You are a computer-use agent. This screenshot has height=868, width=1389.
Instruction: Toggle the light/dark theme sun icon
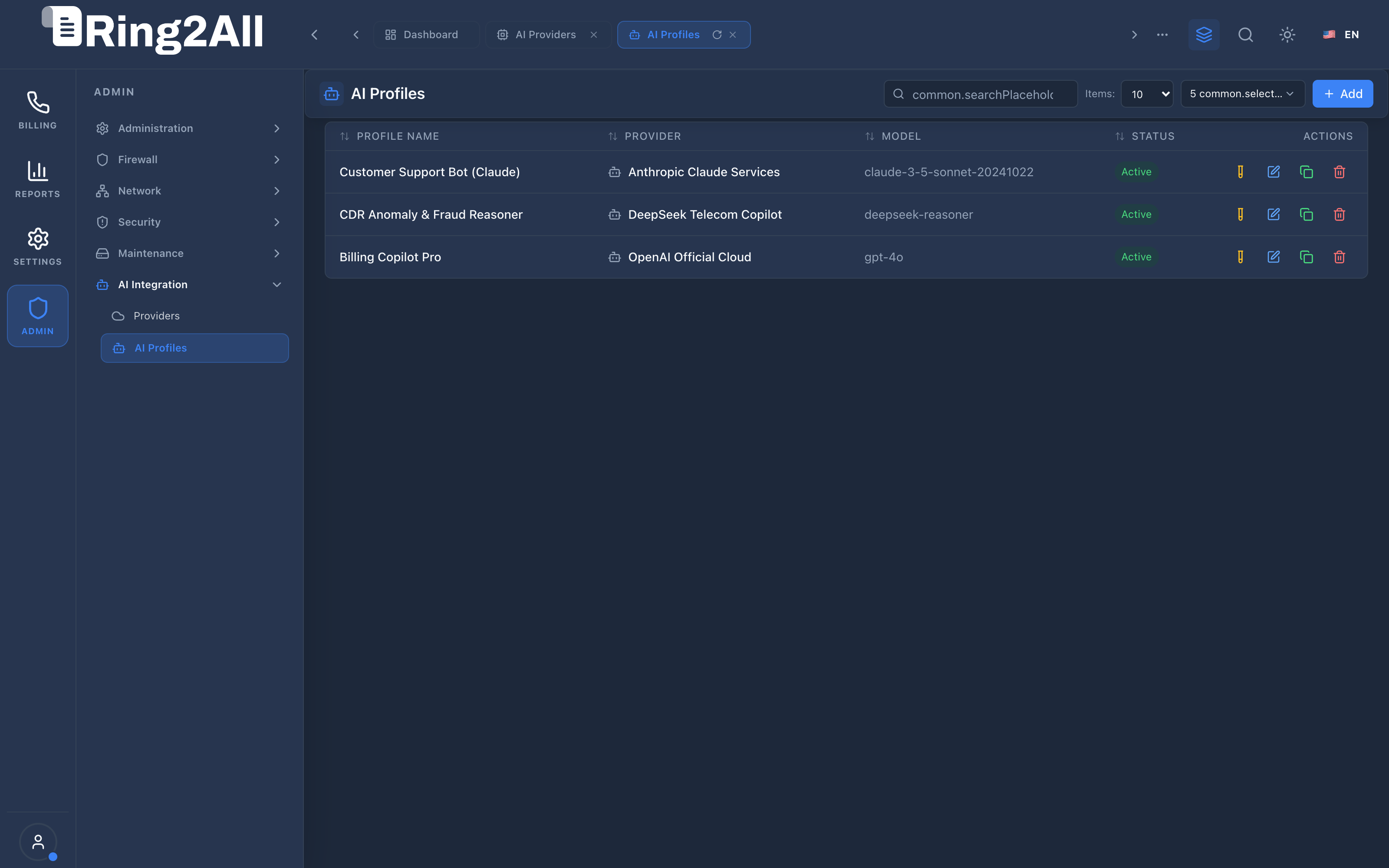(1287, 34)
